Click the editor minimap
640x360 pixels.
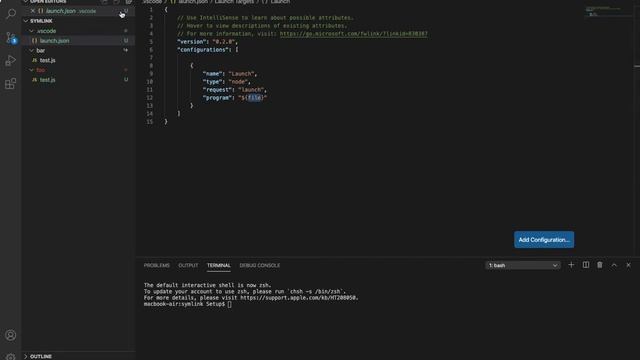pyautogui.click(x=608, y=12)
